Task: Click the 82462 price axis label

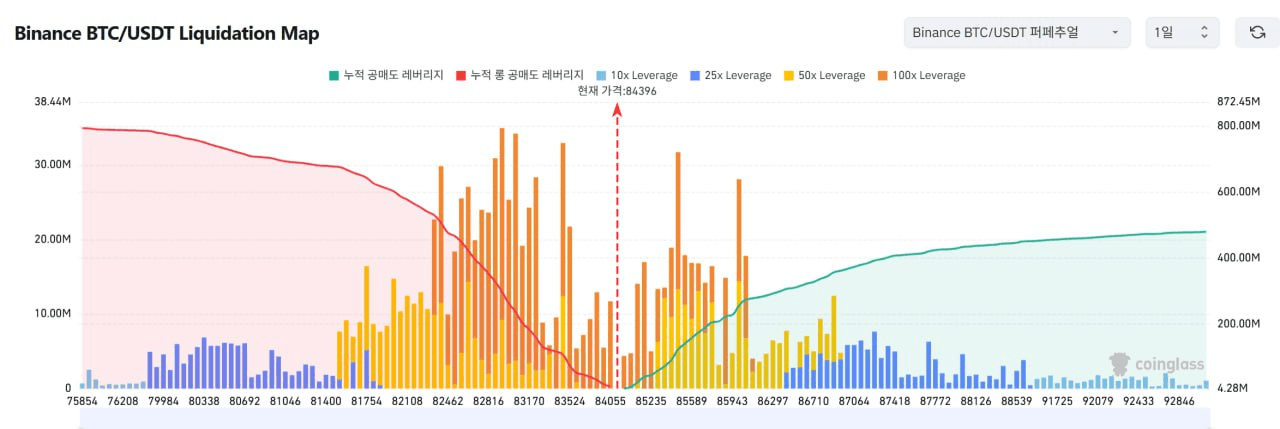Action: pyautogui.click(x=447, y=401)
